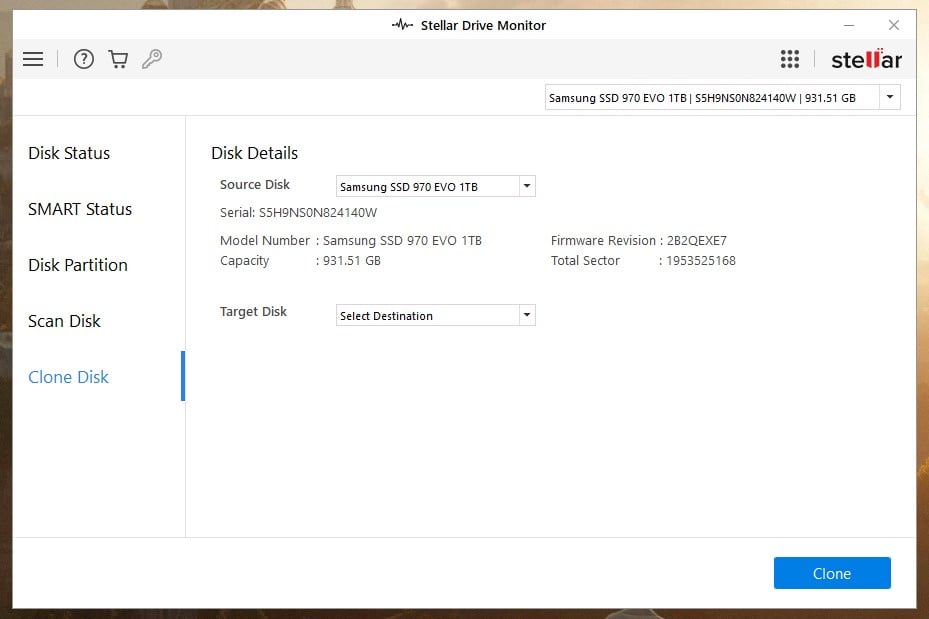Expand the top drive selector arrow

tap(889, 97)
